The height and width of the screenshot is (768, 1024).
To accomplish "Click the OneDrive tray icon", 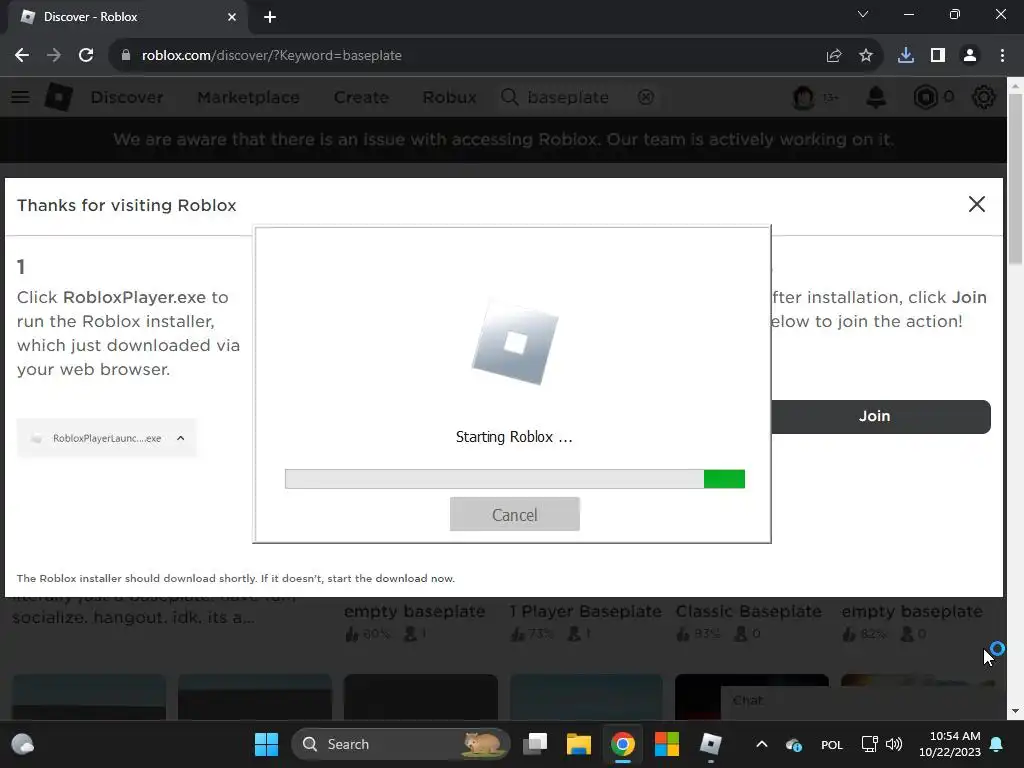I will [793, 745].
